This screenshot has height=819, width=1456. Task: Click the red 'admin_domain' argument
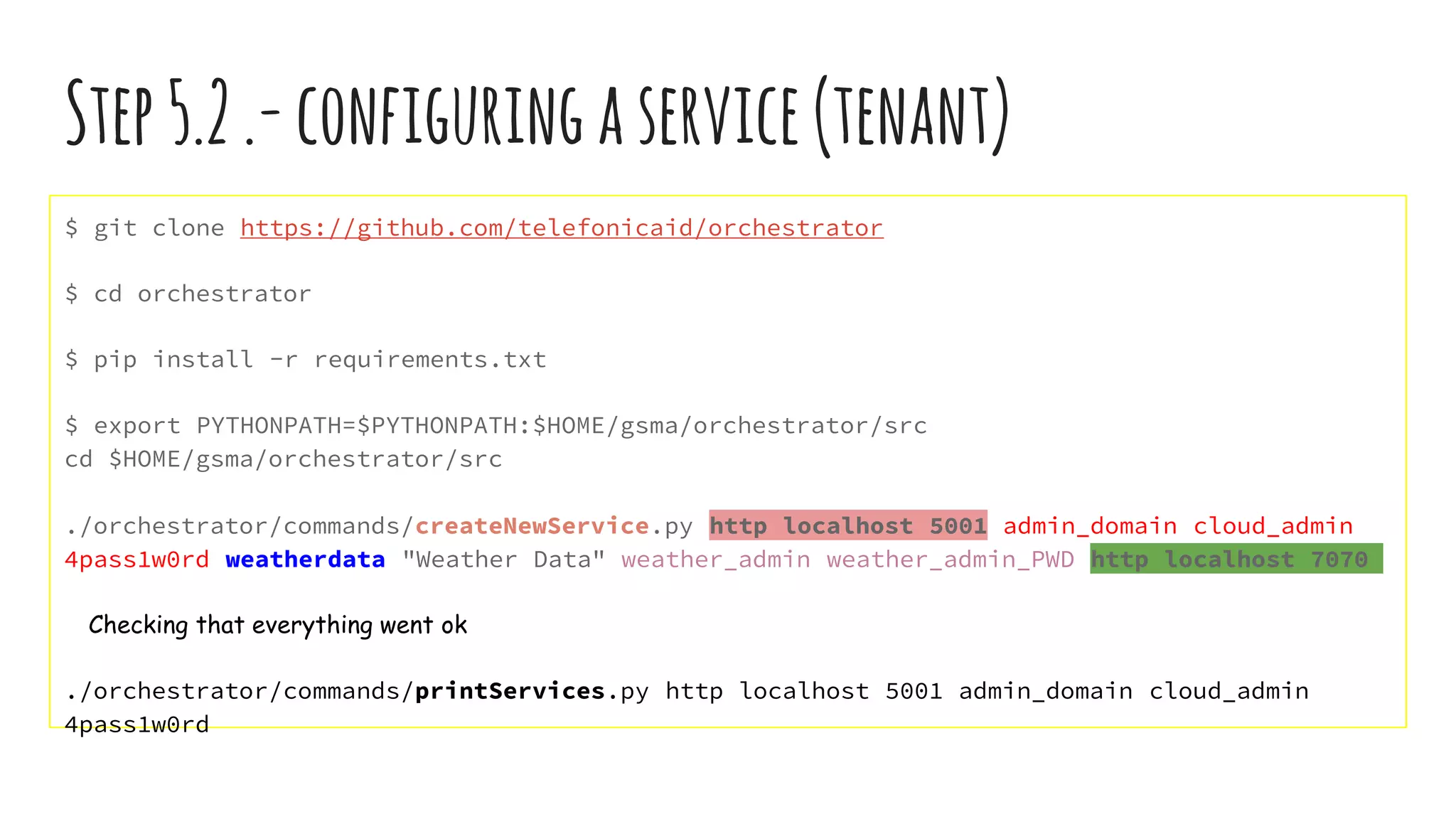click(1090, 527)
